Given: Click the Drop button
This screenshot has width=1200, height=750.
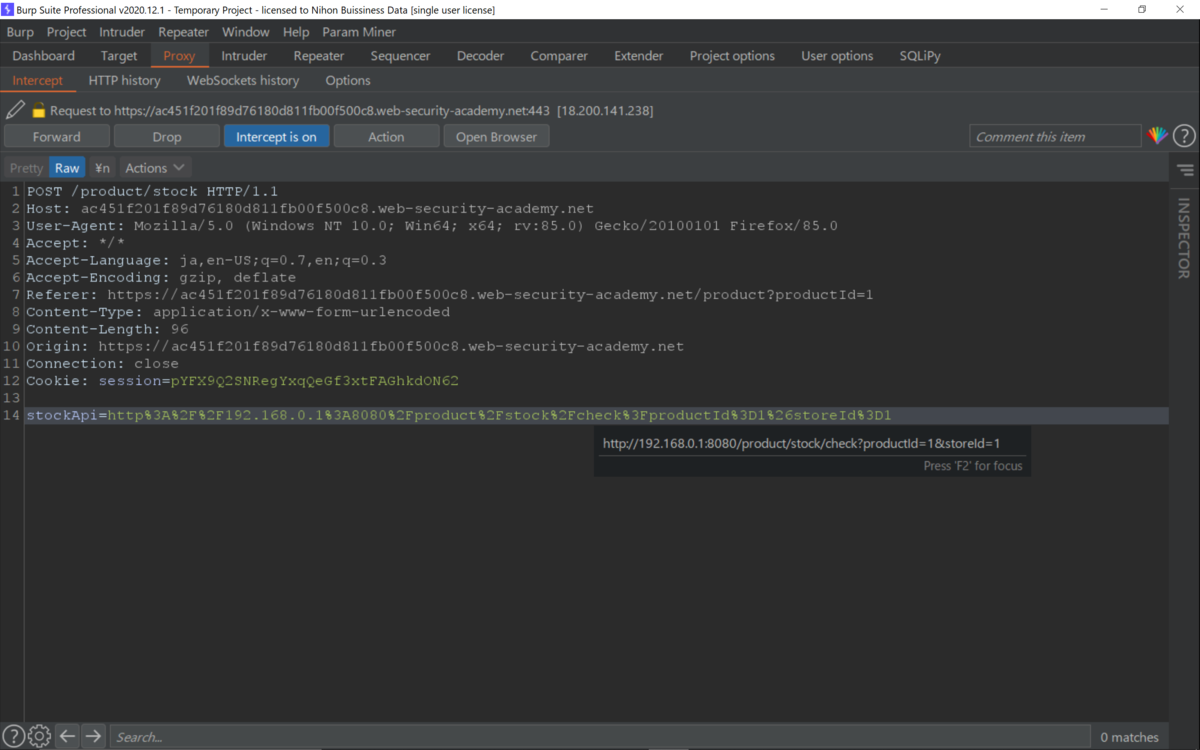Looking at the screenshot, I should coord(167,136).
